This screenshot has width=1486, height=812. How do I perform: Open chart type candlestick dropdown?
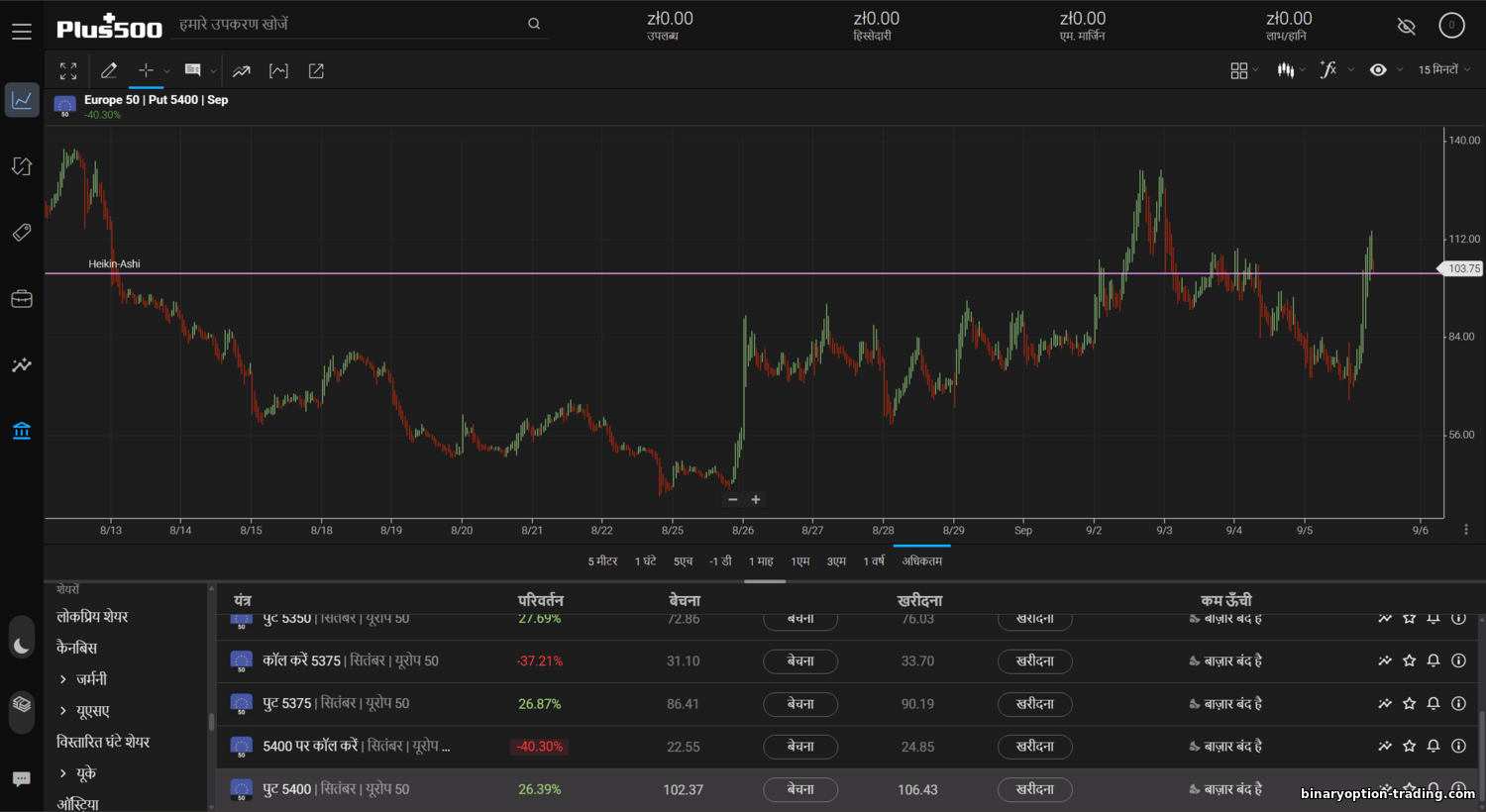coord(1290,69)
